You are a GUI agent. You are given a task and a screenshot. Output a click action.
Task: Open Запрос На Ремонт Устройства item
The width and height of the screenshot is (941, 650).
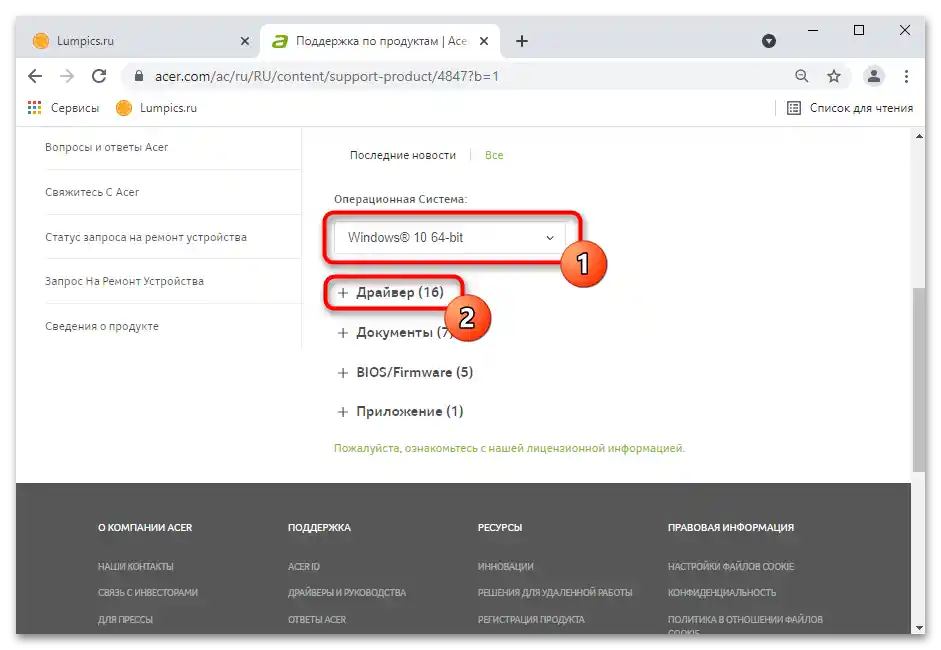[x=124, y=281]
